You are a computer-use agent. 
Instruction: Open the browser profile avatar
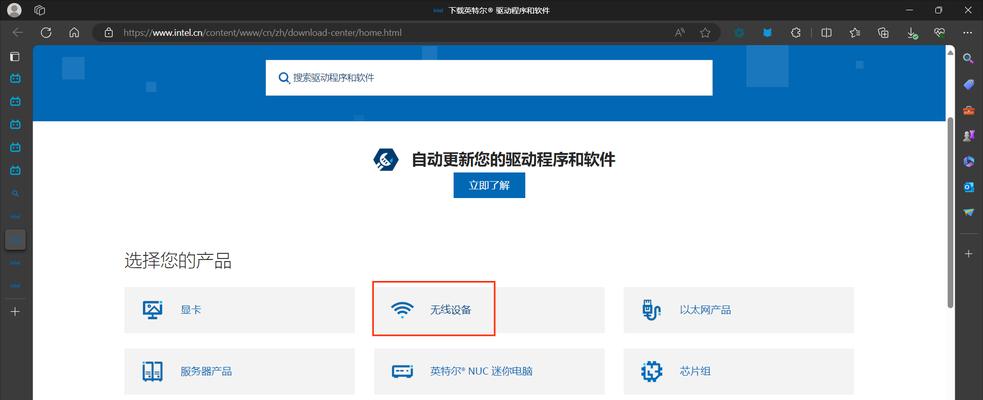[x=13, y=10]
